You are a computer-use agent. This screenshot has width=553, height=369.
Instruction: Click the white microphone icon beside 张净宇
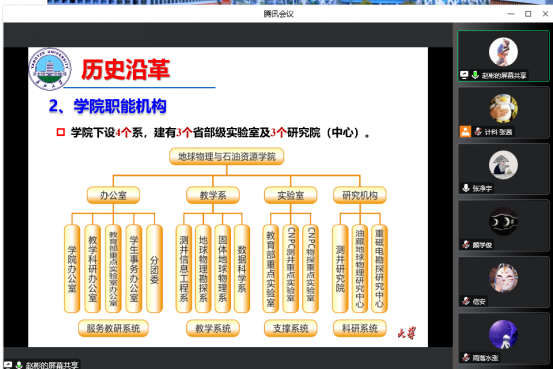point(466,188)
